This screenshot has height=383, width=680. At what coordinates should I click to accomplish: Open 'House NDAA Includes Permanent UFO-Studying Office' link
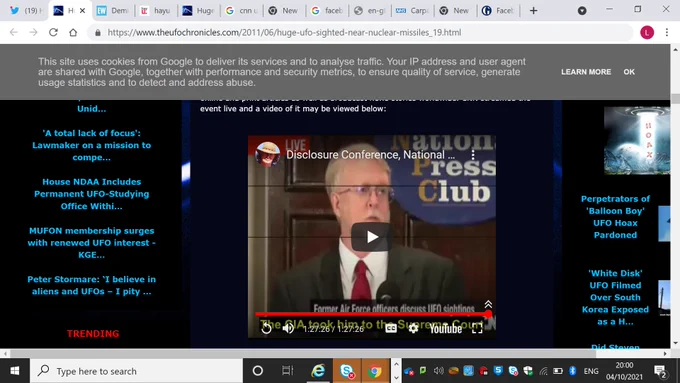[x=92, y=194]
